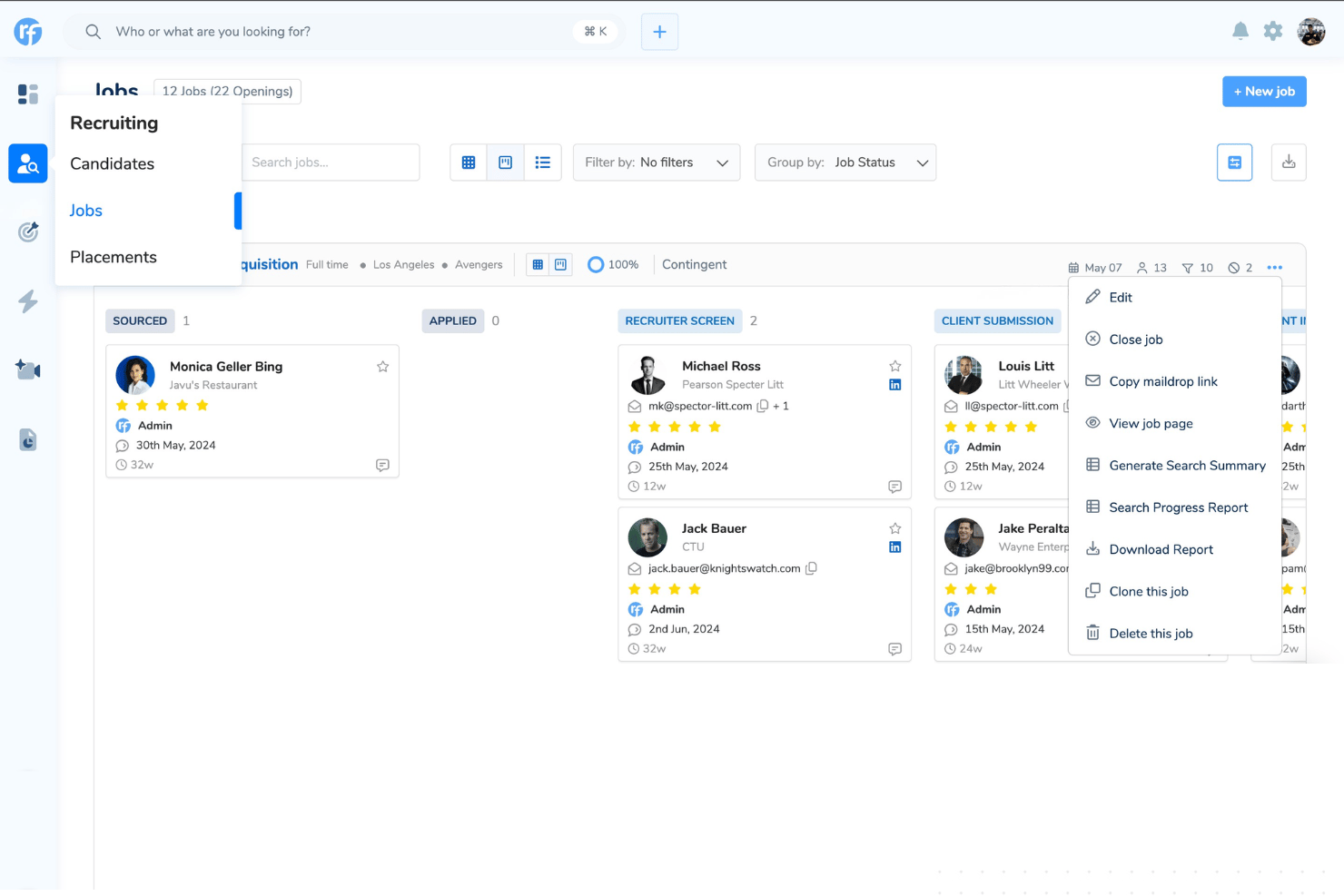Click the 100% progress circle indicator

(x=596, y=265)
